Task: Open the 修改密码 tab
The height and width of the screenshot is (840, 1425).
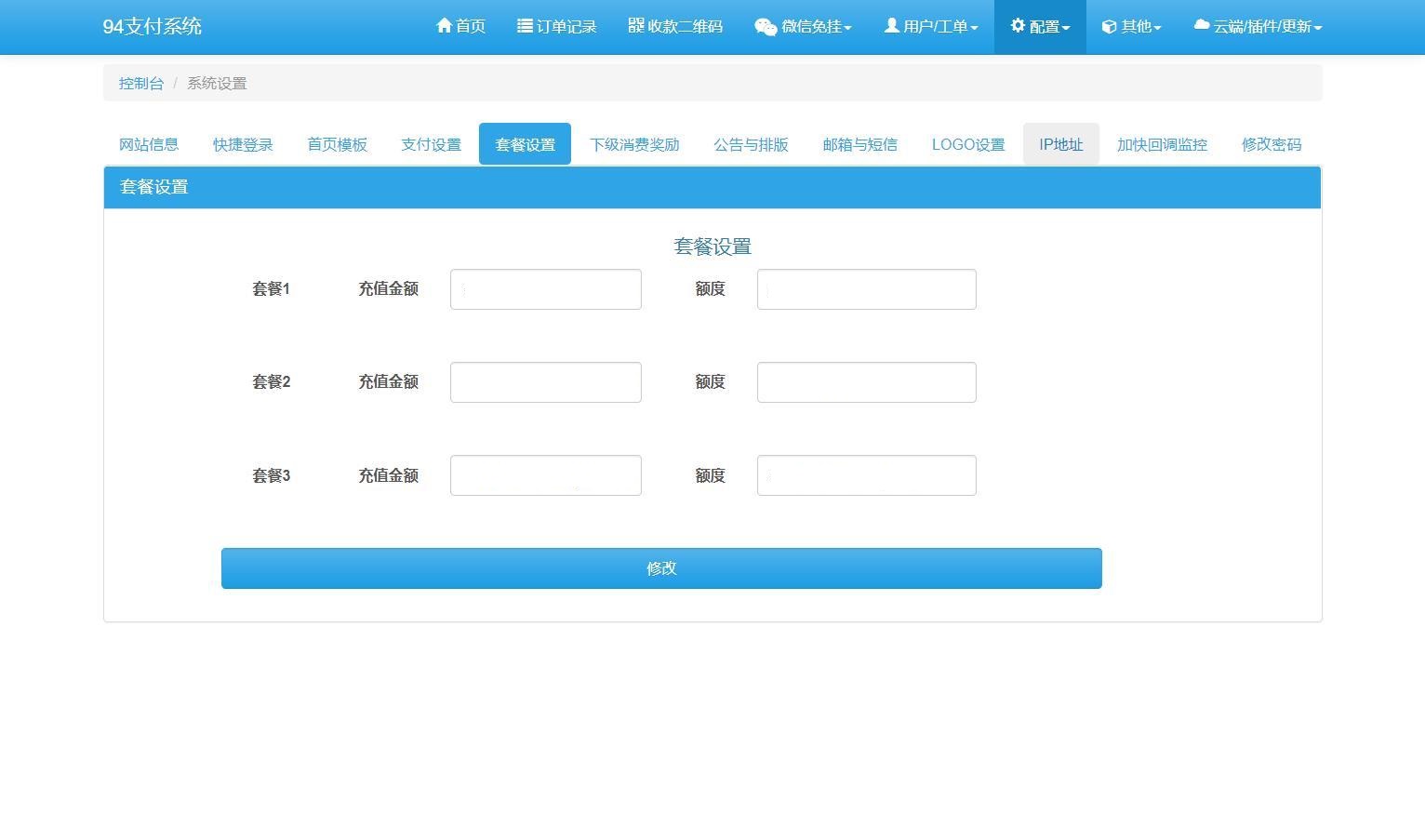Action: (1271, 144)
